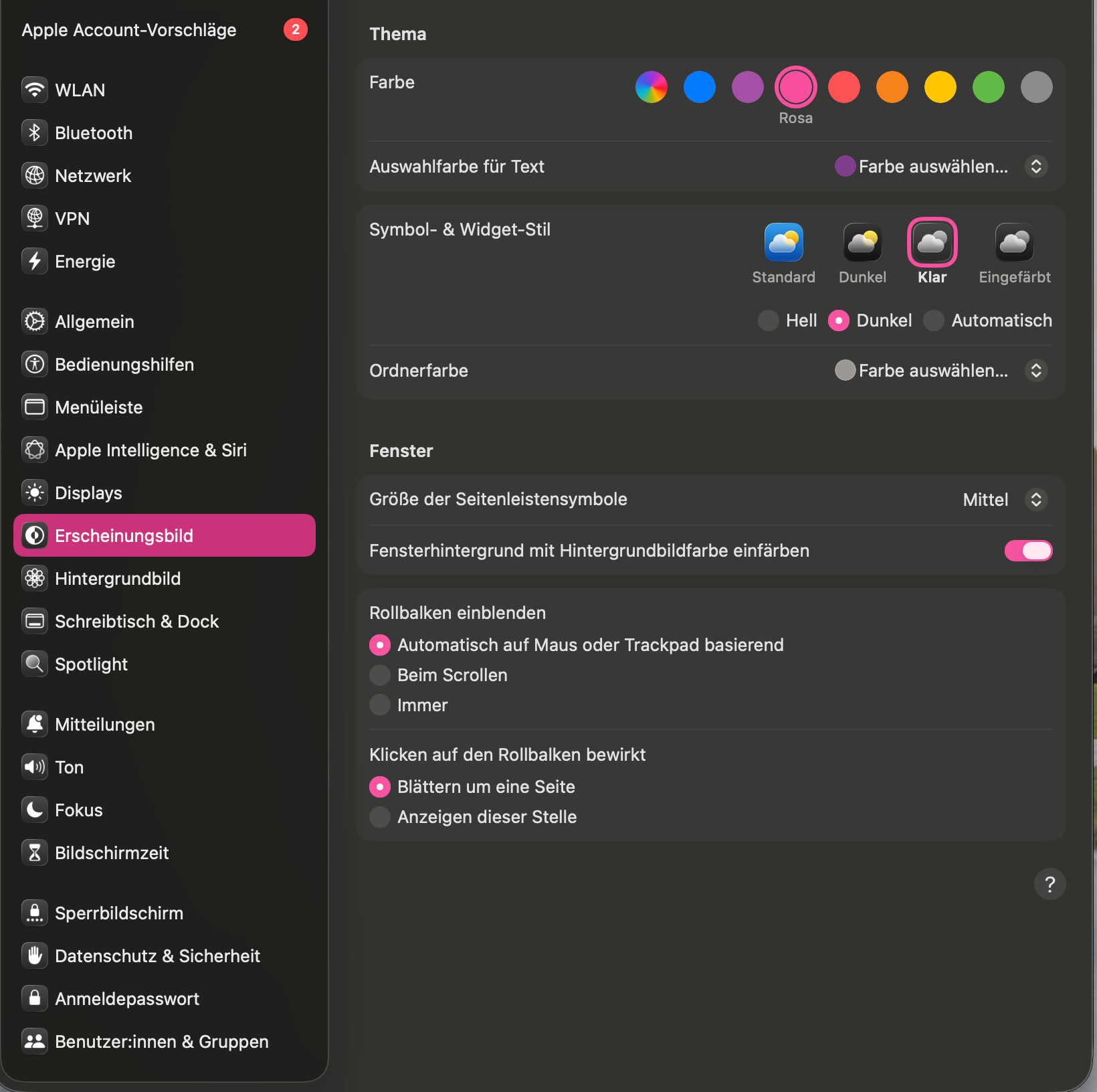The image size is (1097, 1092).
Task: Click Datenschutz & Sicherheit hand icon
Action: pyautogui.click(x=35, y=956)
